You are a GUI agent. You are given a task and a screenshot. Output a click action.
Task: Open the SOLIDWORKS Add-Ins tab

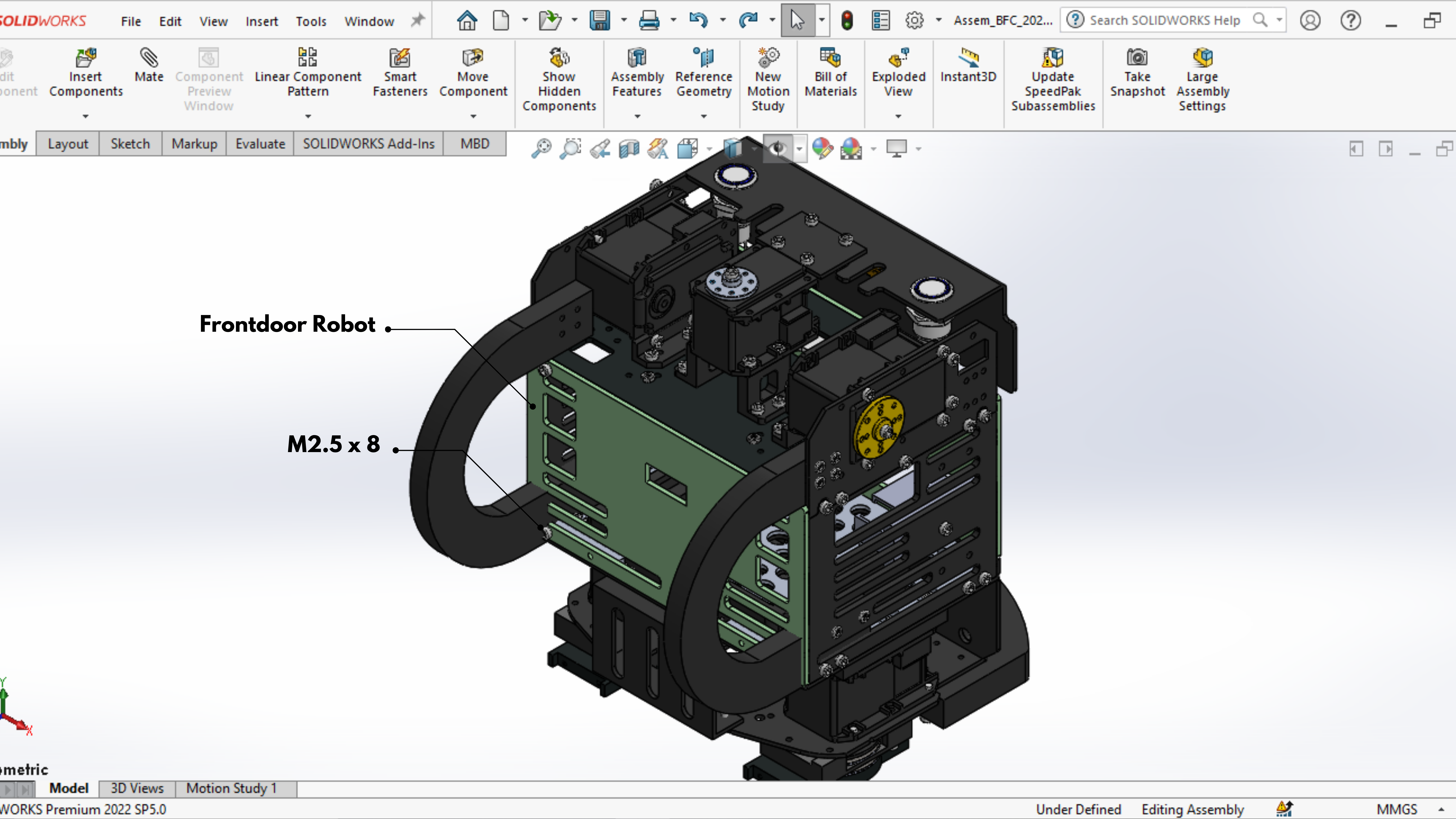coord(369,144)
